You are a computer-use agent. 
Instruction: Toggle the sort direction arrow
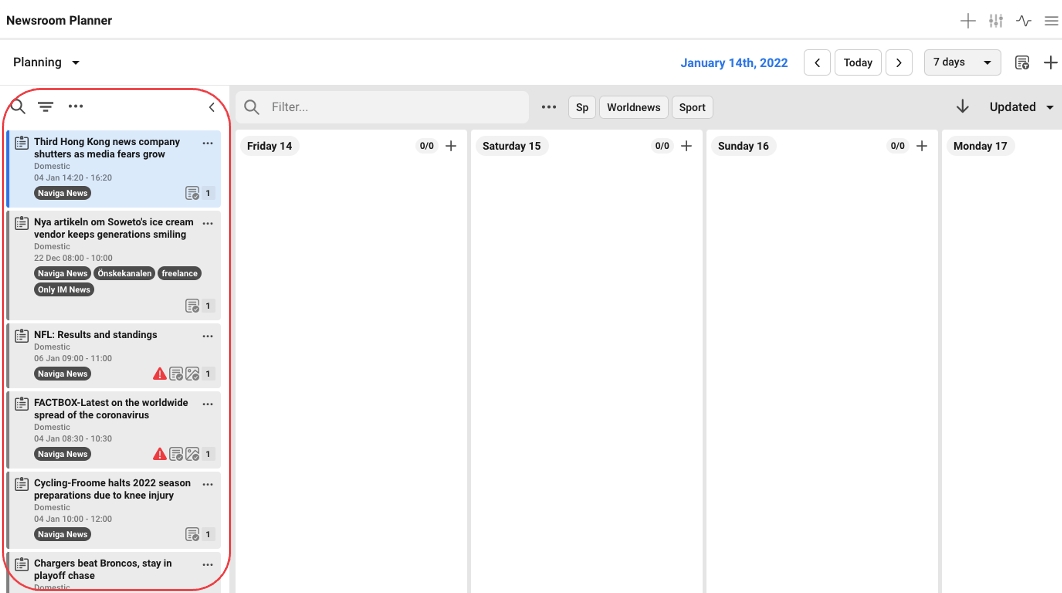tap(963, 107)
